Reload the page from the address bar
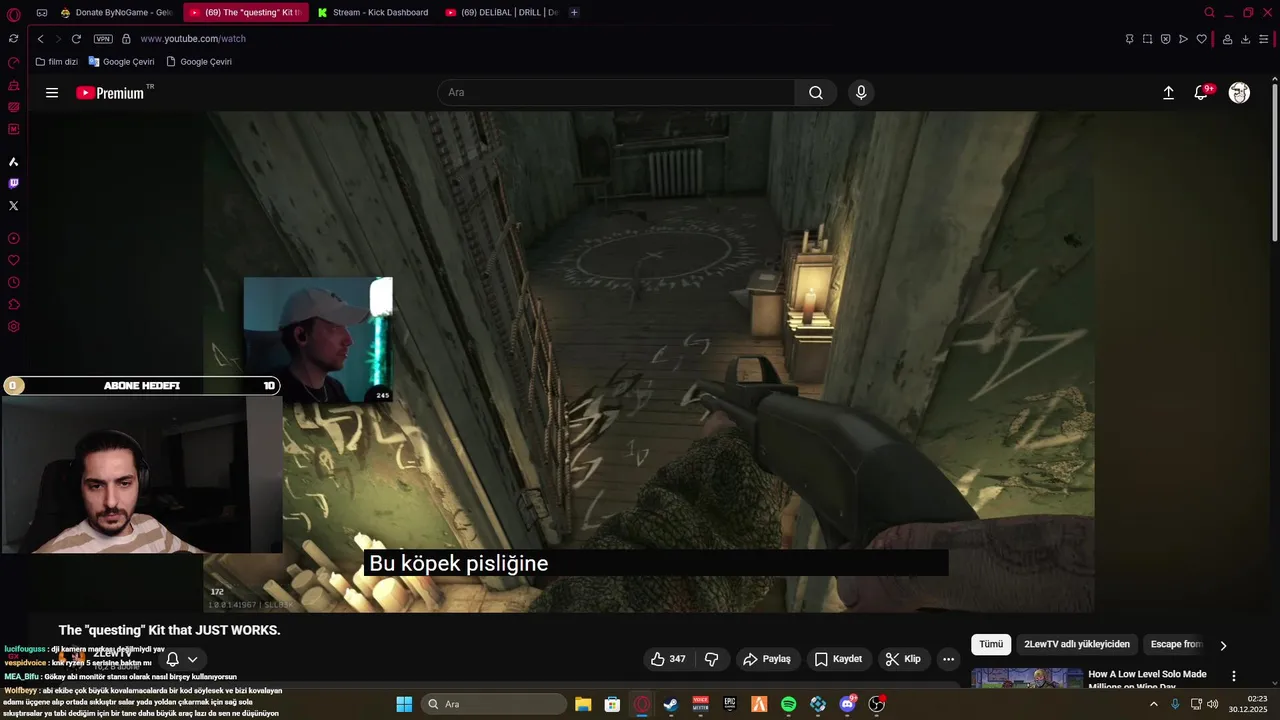This screenshot has width=1280, height=720. point(76,39)
